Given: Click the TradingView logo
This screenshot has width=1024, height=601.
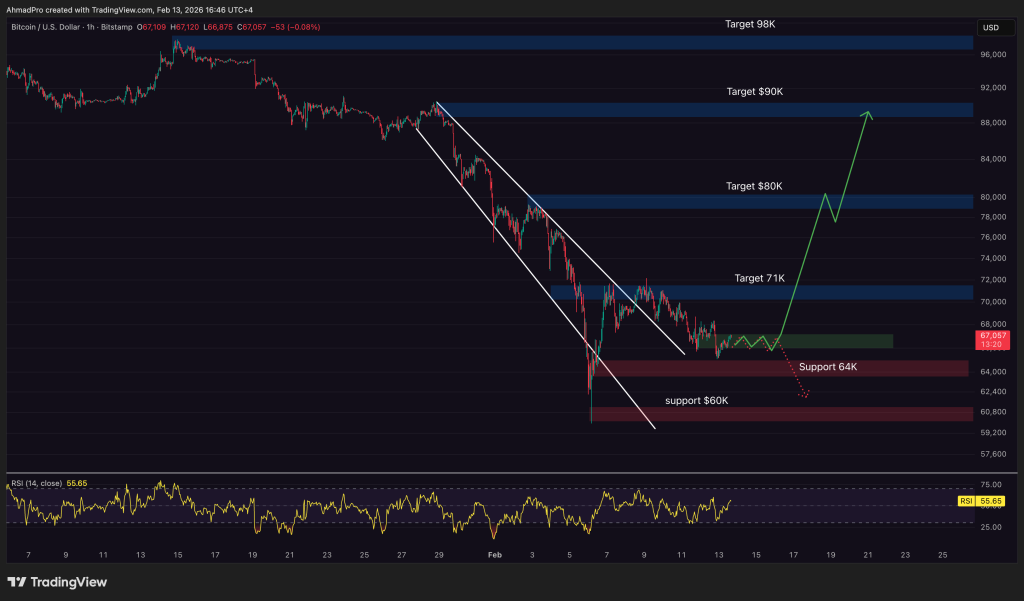Looking at the screenshot, I should 57,582.
